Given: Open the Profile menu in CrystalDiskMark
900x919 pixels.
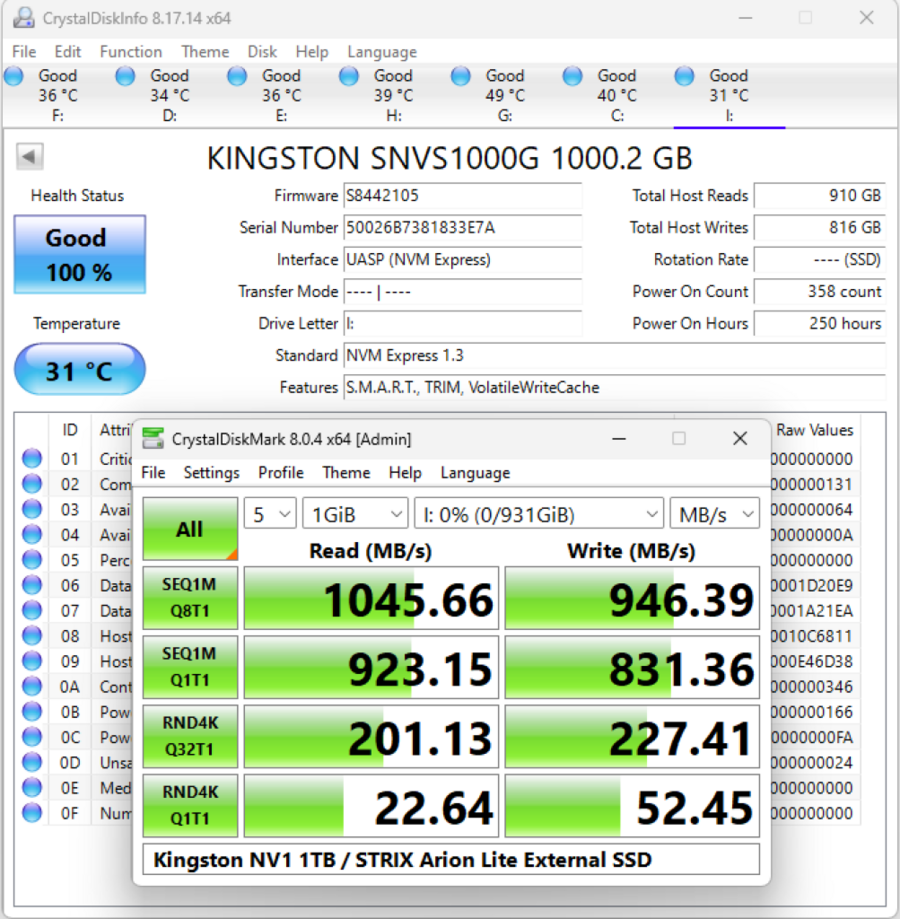Looking at the screenshot, I should [x=281, y=472].
